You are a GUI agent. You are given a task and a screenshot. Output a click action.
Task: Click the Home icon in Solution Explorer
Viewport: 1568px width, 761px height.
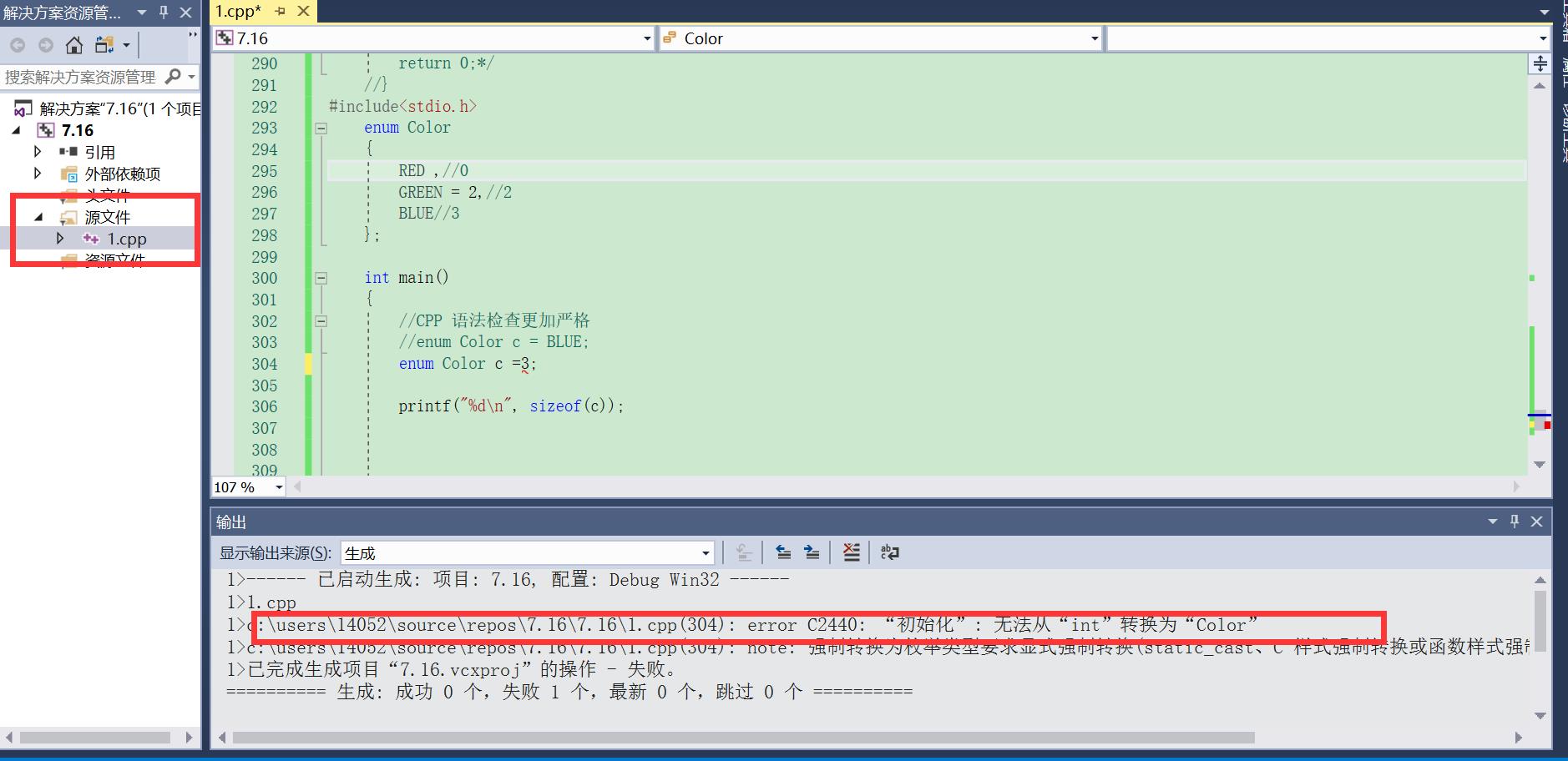[x=74, y=45]
